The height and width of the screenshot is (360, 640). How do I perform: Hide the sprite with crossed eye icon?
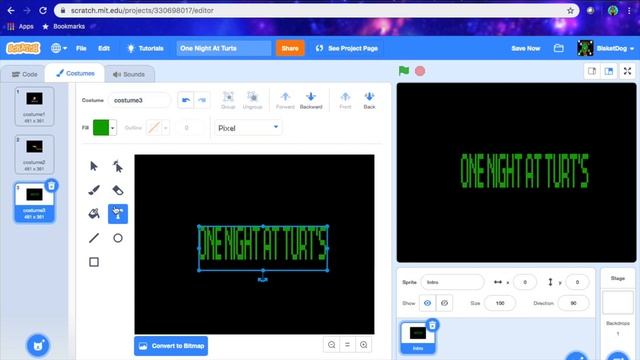pyautogui.click(x=444, y=303)
